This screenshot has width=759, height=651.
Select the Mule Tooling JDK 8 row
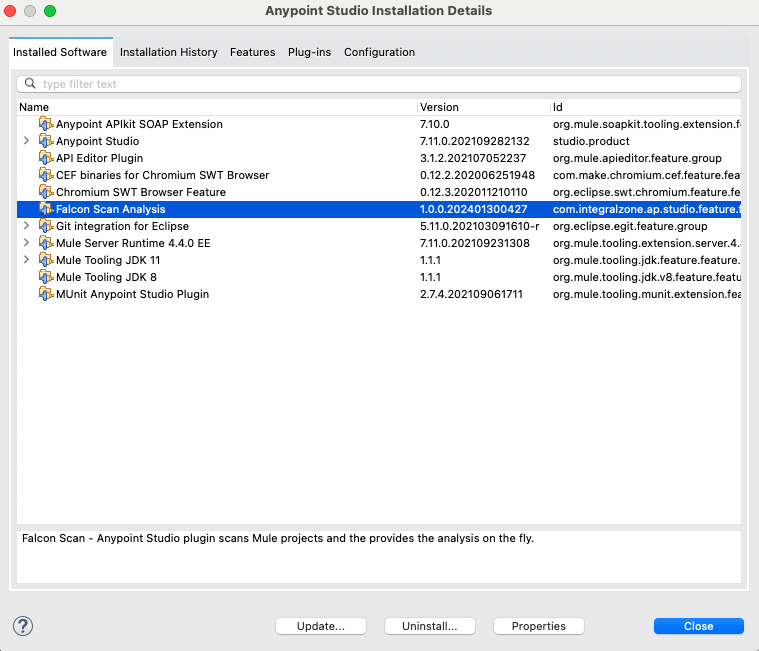(379, 277)
